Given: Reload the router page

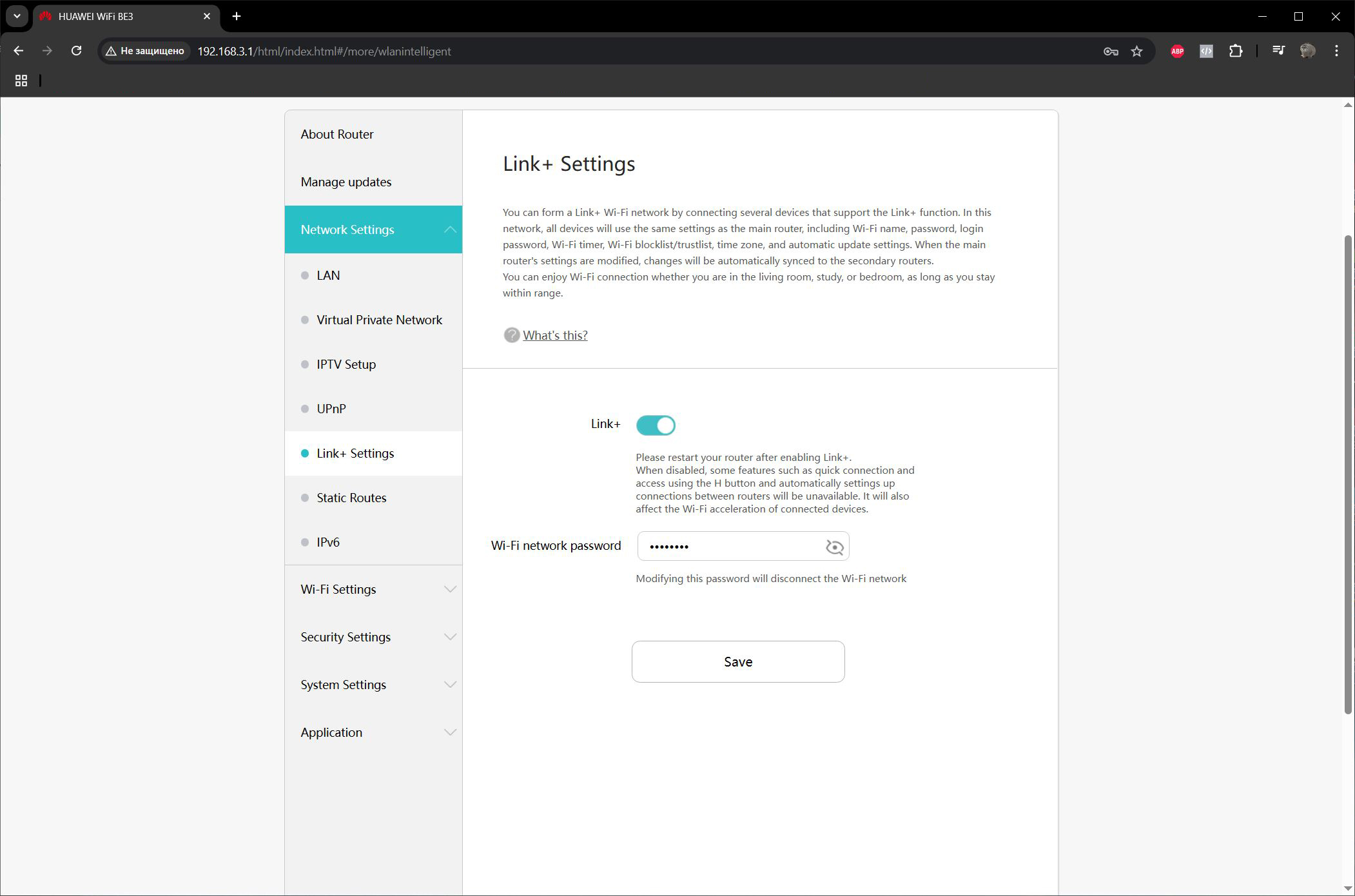Looking at the screenshot, I should (x=76, y=51).
